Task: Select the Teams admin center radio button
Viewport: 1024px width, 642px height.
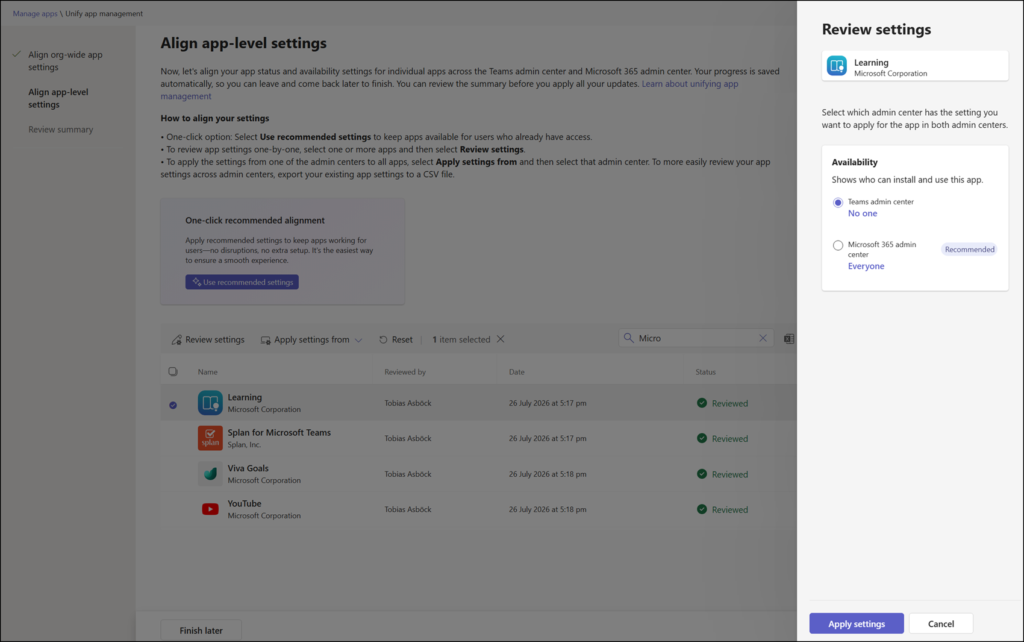Action: point(838,202)
